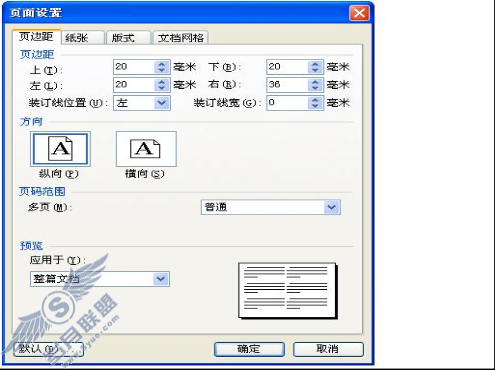This screenshot has width=495, height=370.
Task: Close the 页面设置 dialog
Action: pos(359,13)
